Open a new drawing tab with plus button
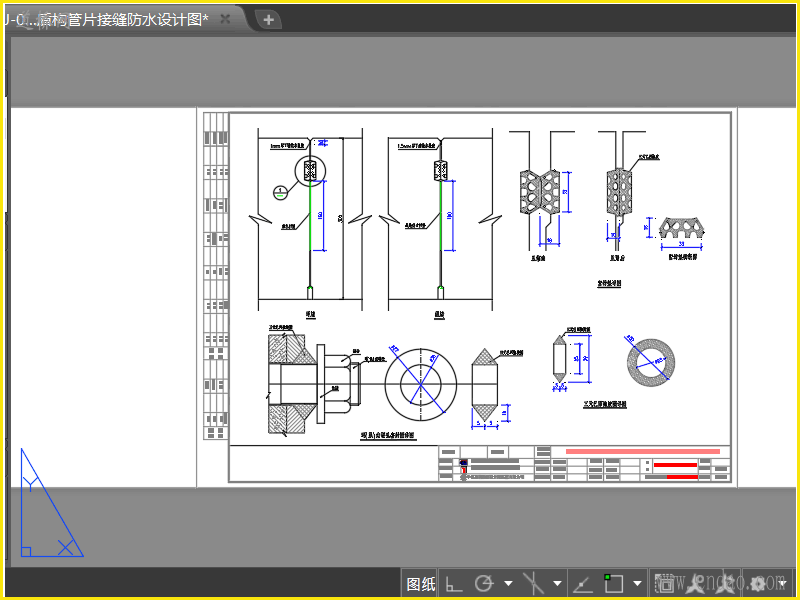 pos(268,20)
